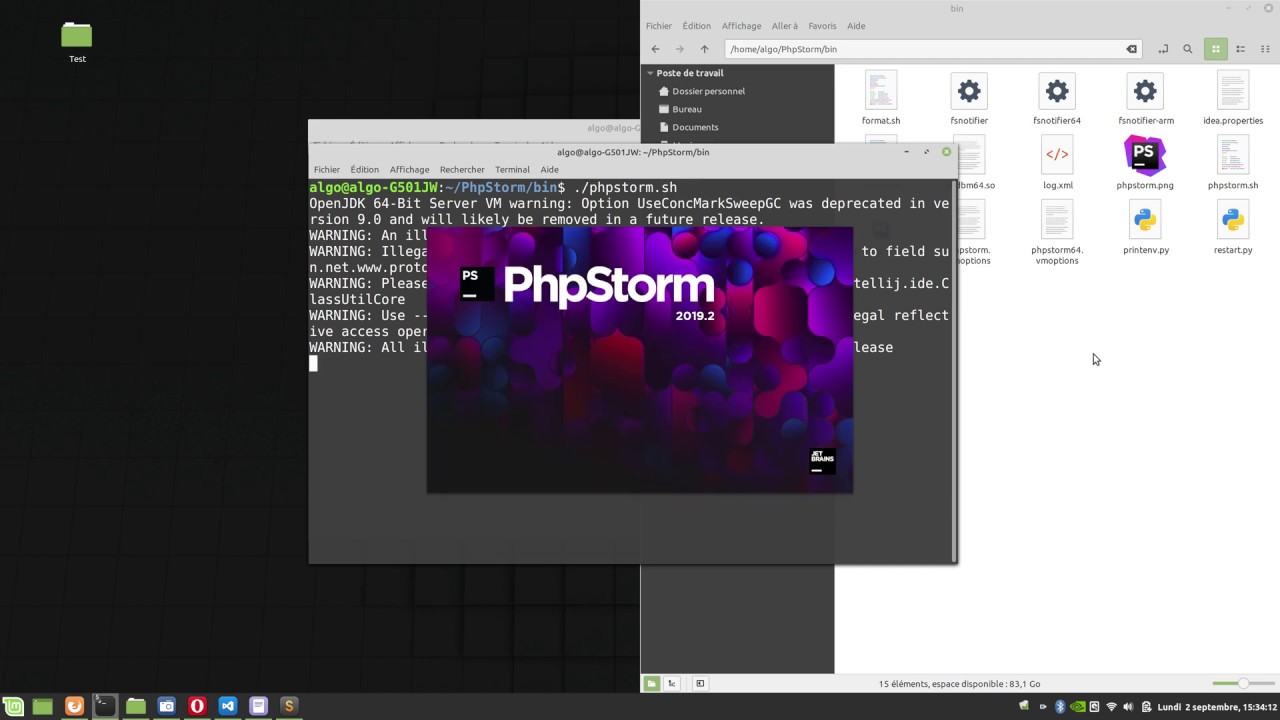Select the idea.properties file
This screenshot has width=1280, height=720.
pos(1233,99)
